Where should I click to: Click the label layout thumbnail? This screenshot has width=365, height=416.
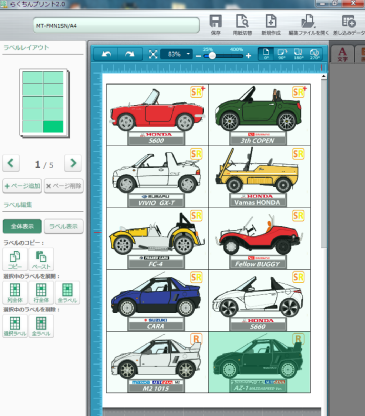pyautogui.click(x=44, y=103)
